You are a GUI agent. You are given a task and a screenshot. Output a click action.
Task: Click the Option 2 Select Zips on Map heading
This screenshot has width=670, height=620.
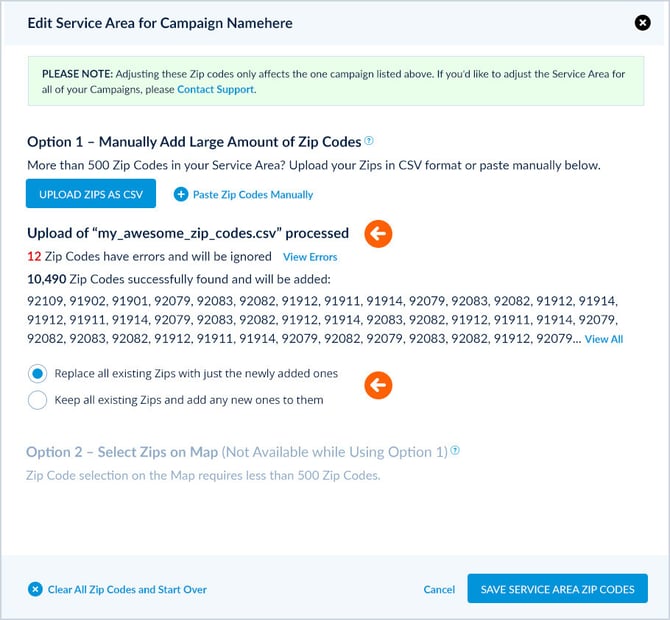[237, 452]
